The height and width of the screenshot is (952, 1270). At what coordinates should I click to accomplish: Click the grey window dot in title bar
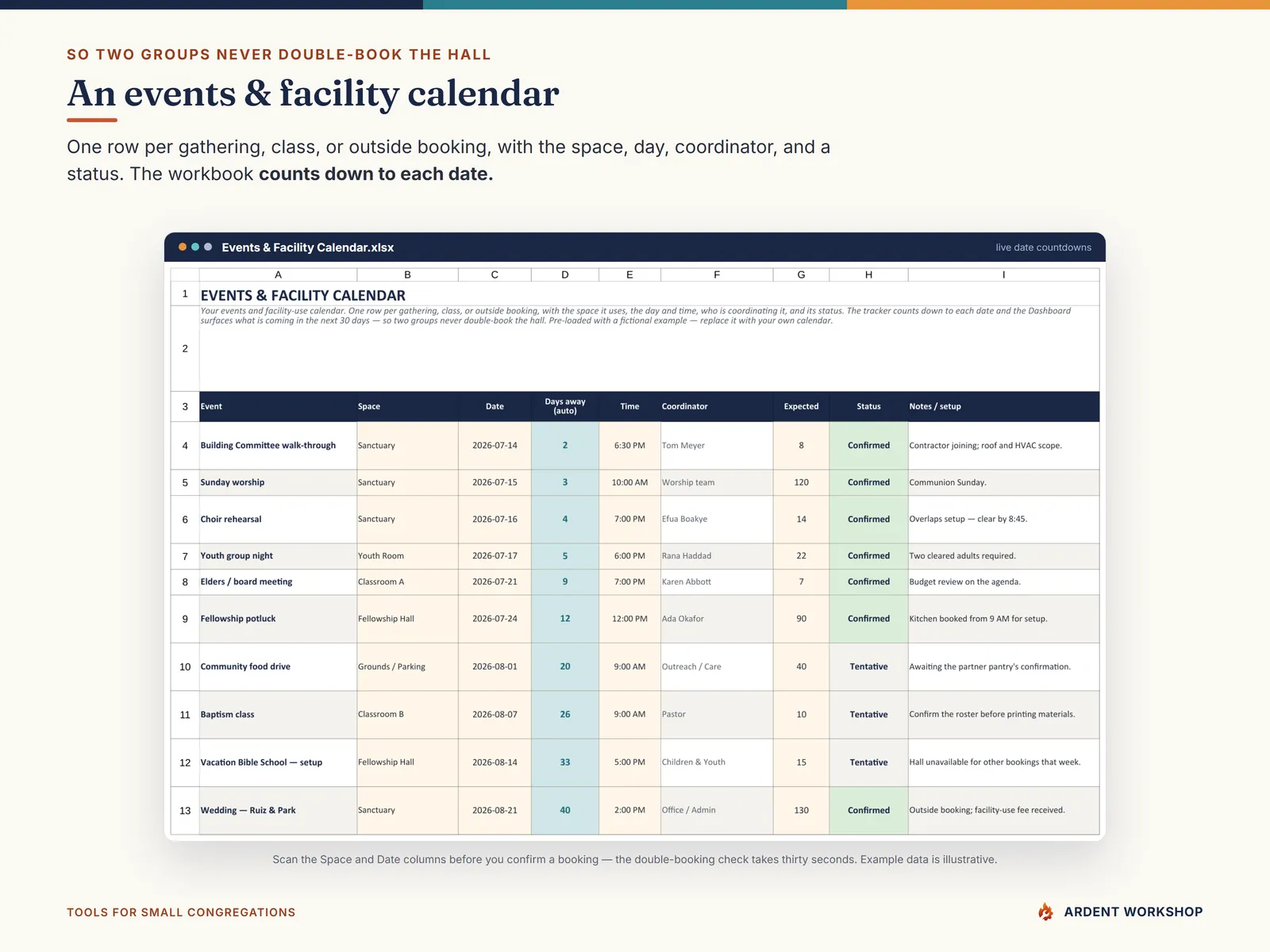[x=208, y=247]
